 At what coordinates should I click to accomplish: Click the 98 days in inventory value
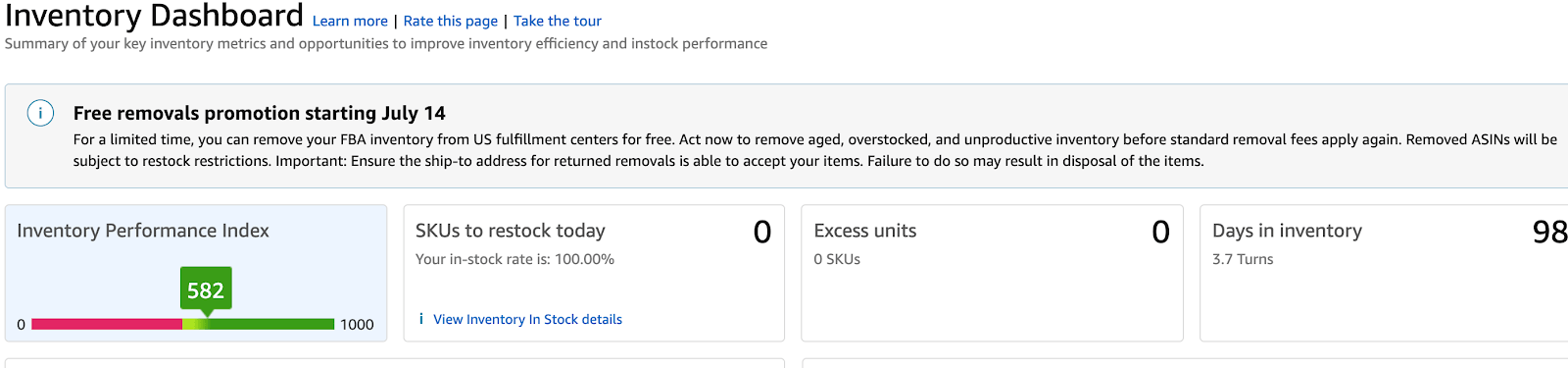(x=1549, y=232)
